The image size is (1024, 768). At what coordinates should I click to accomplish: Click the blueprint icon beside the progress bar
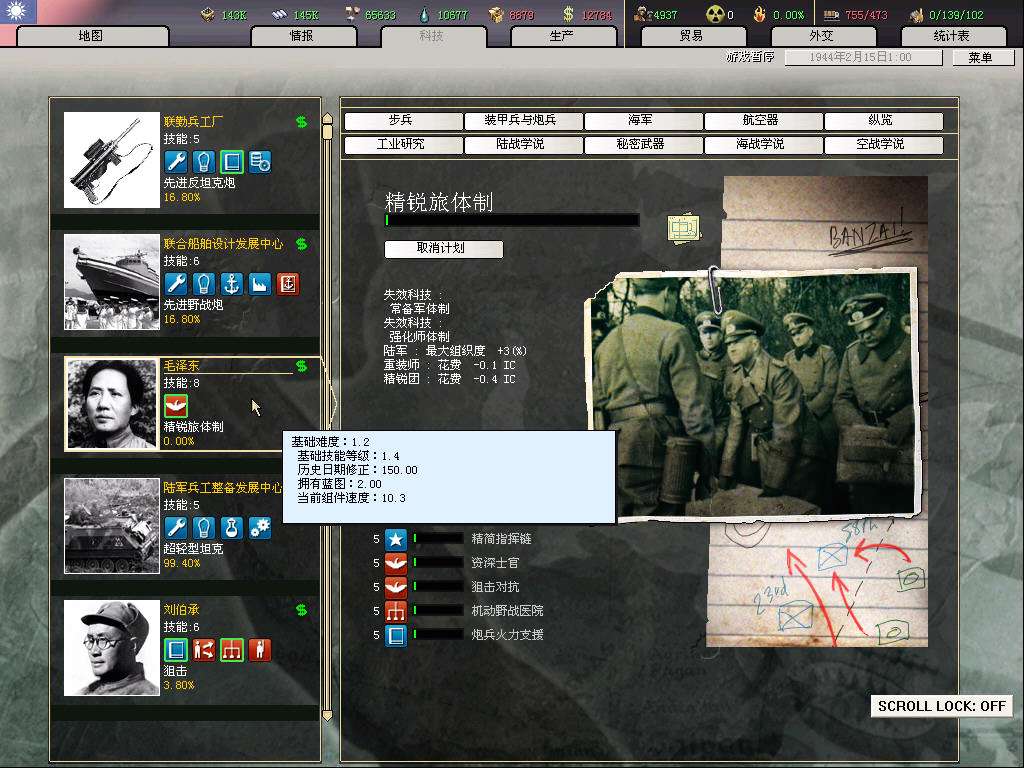coord(683,228)
